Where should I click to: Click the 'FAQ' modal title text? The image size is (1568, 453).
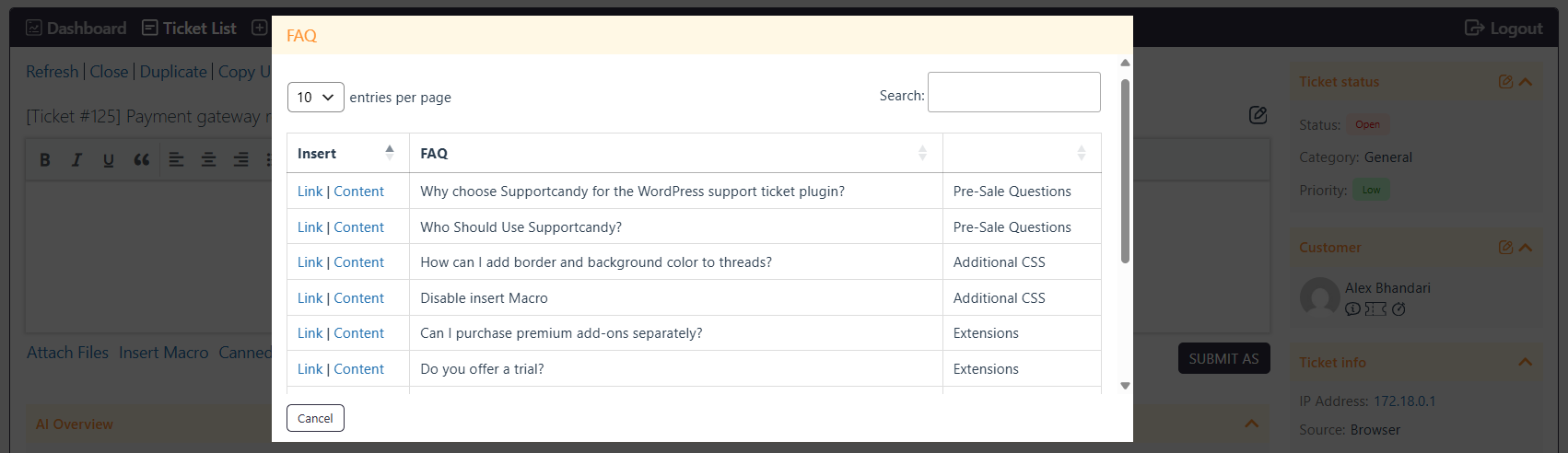[x=301, y=36]
